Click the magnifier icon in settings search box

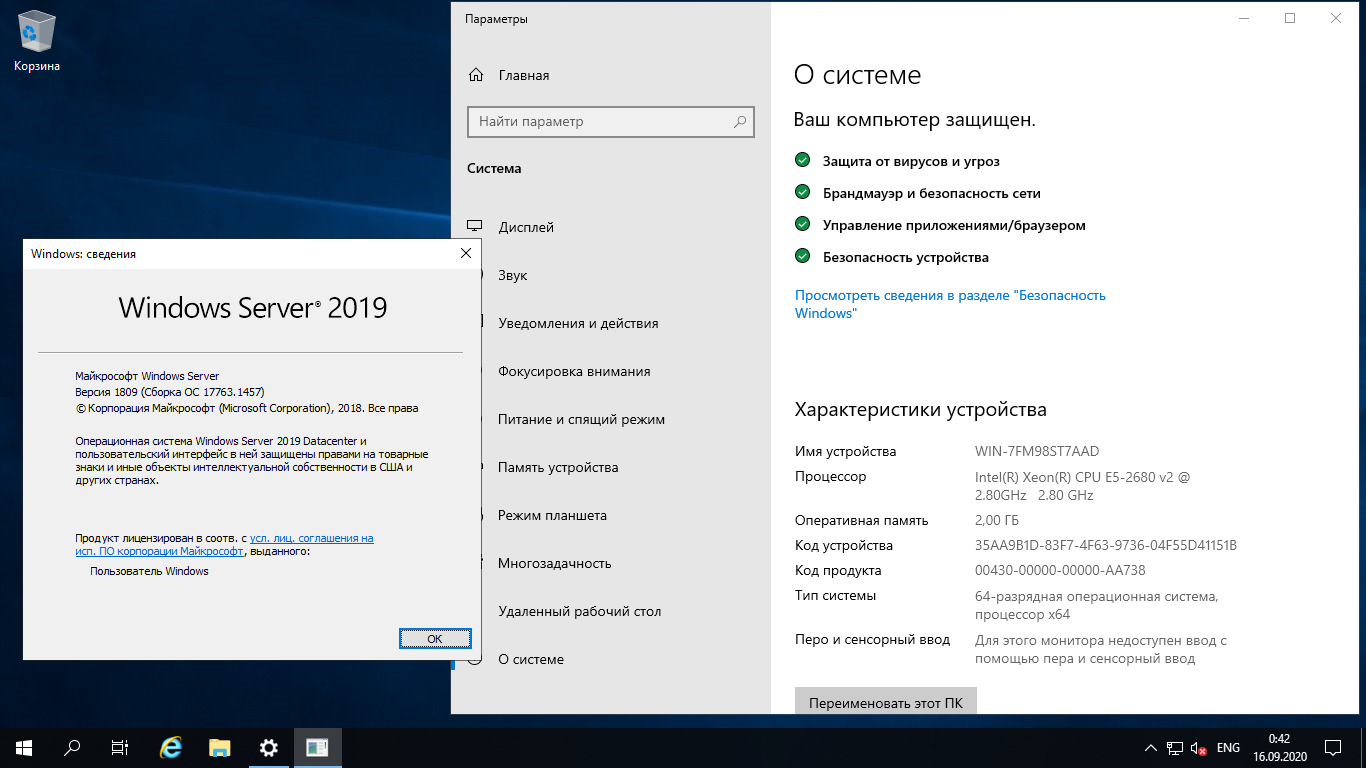pos(740,122)
